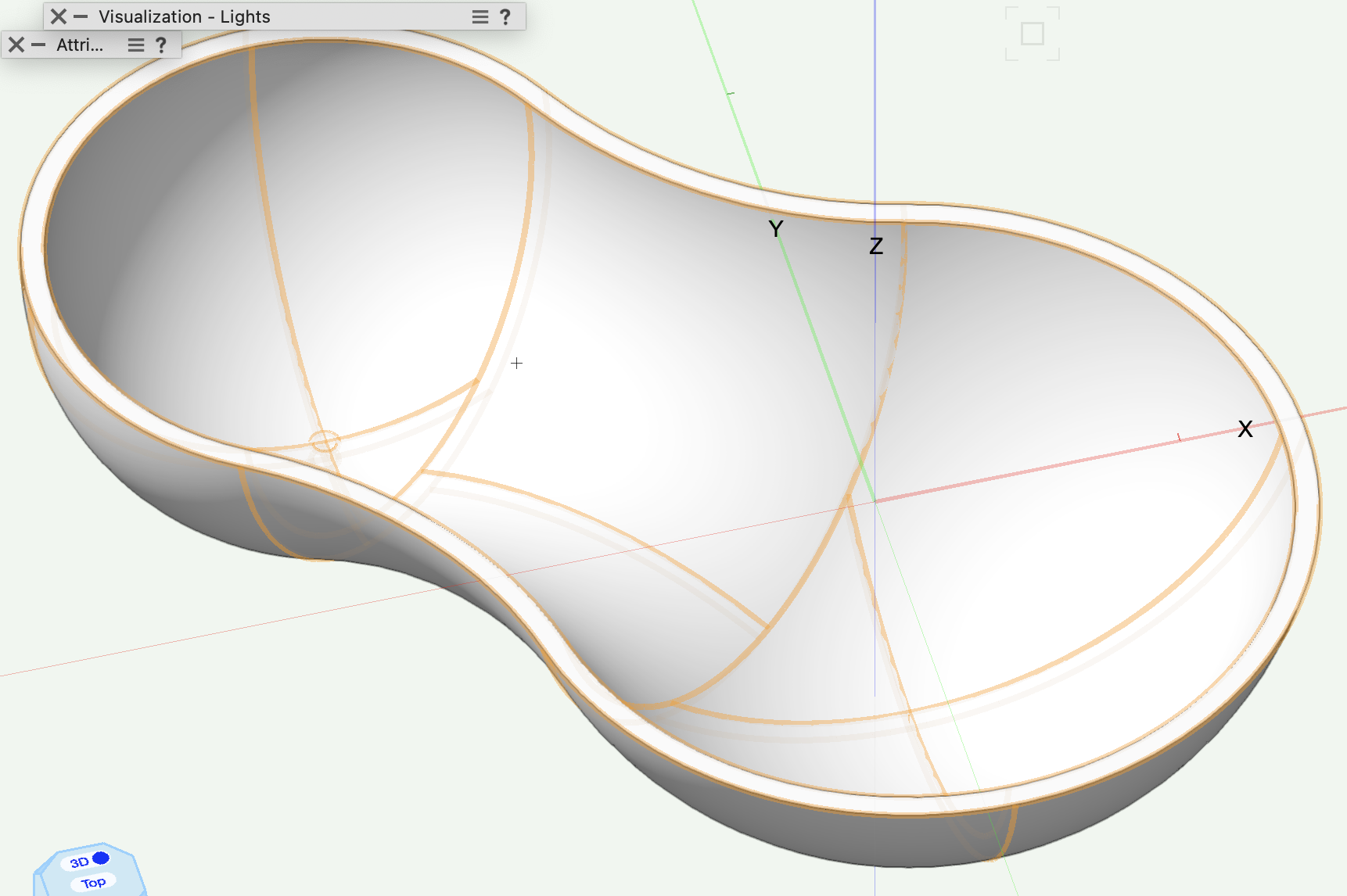
Task: Open the Visualization - Lights palette menu
Action: pos(480,17)
